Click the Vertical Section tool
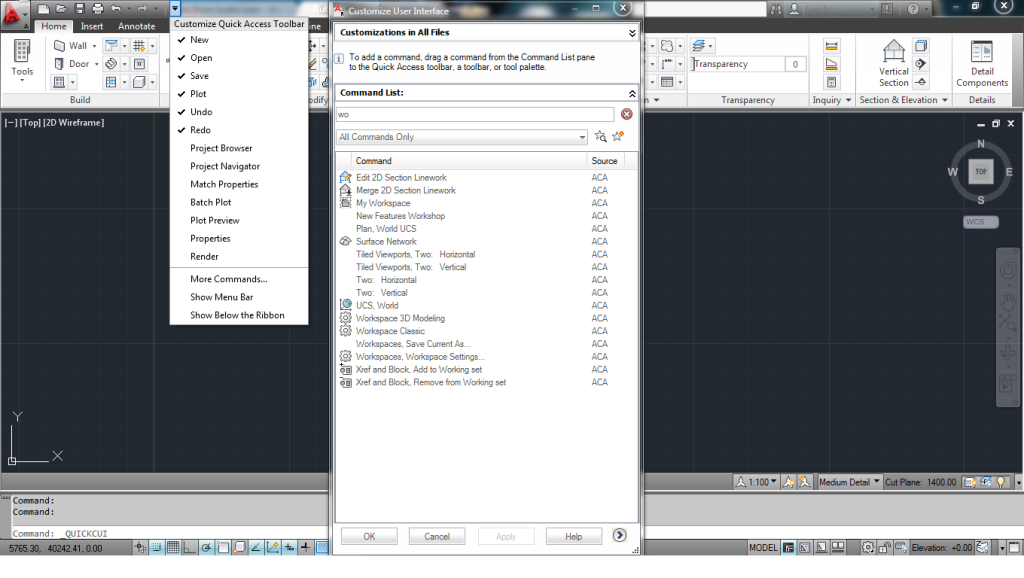 tap(893, 63)
